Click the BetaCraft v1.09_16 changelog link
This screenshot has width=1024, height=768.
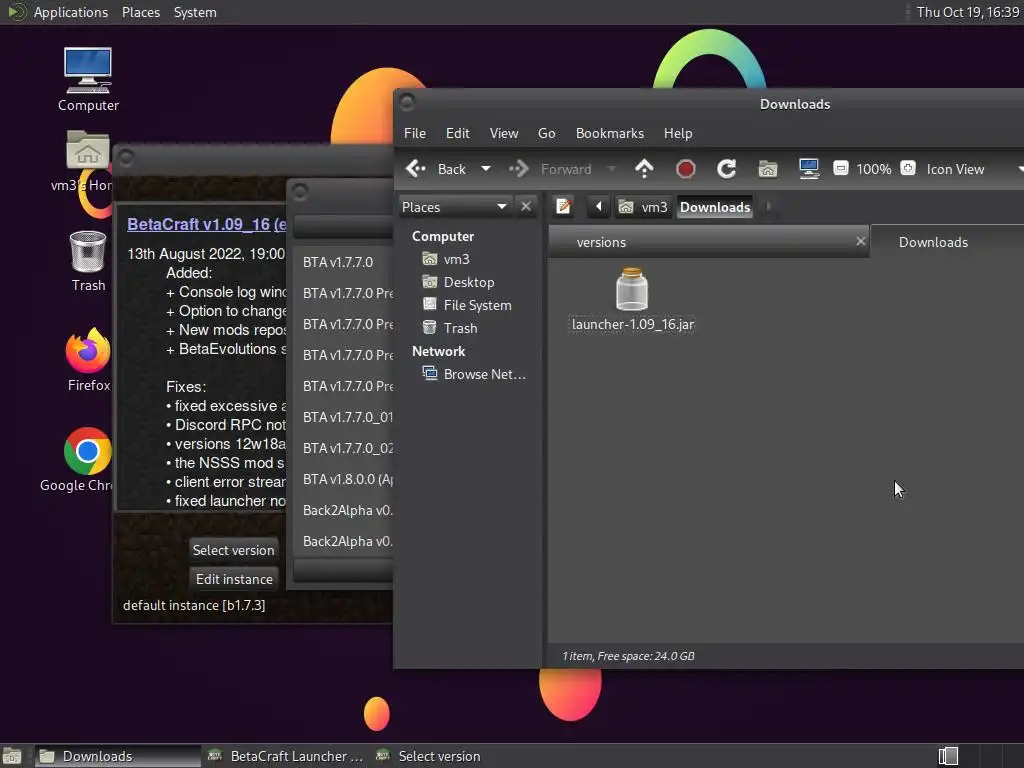(206, 224)
